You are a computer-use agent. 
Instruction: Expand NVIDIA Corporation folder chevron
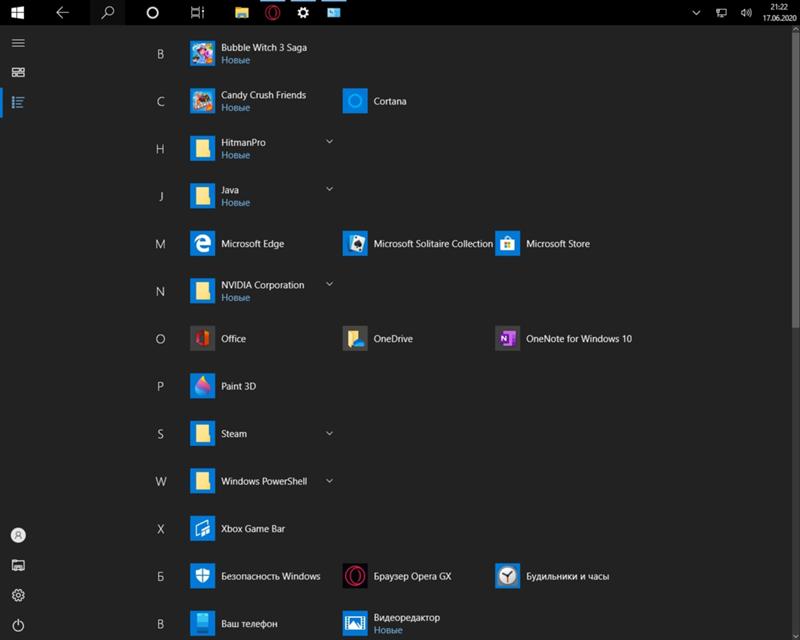coord(330,284)
